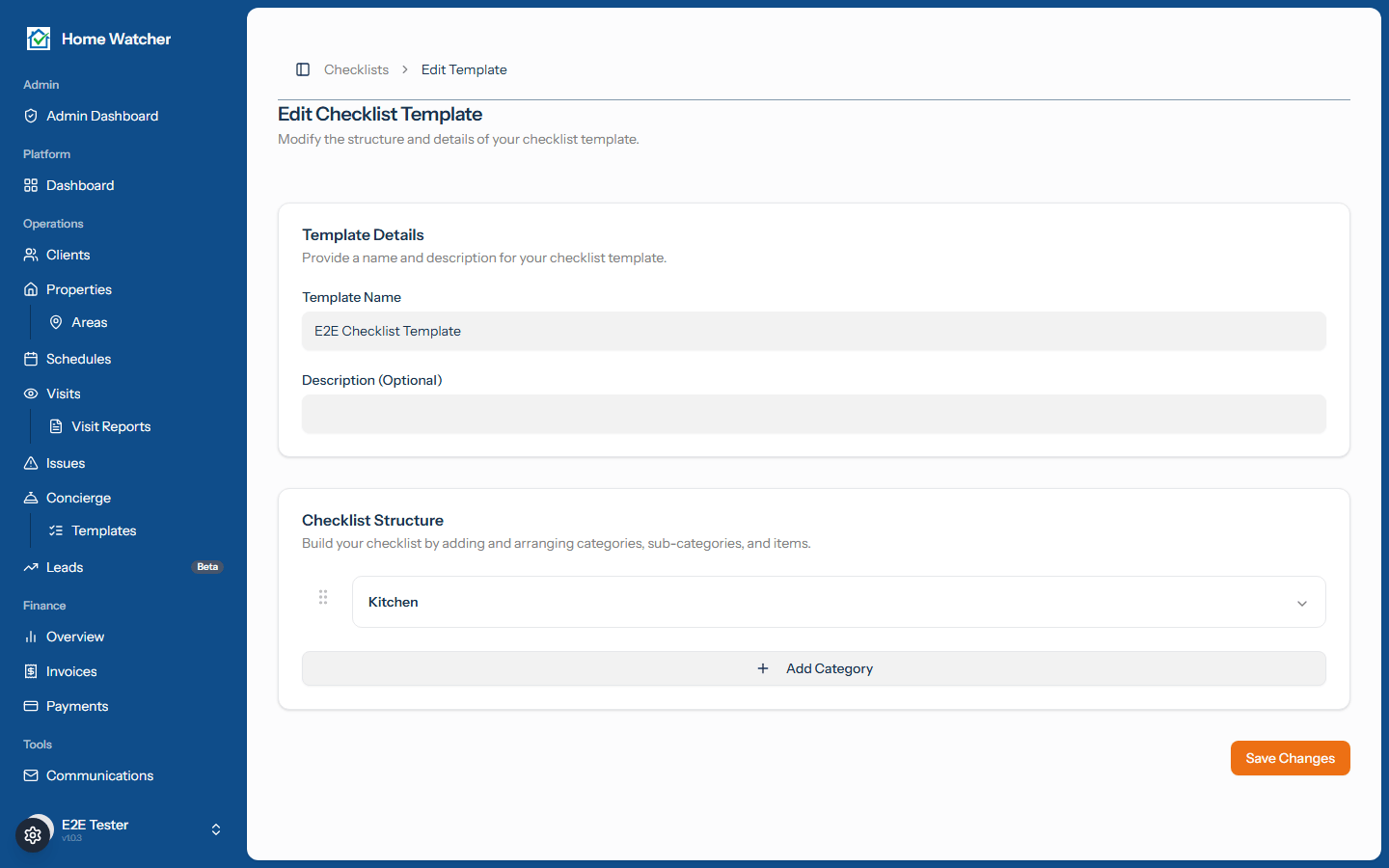This screenshot has width=1389, height=868.
Task: Navigate to Issues
Action: 123,463
